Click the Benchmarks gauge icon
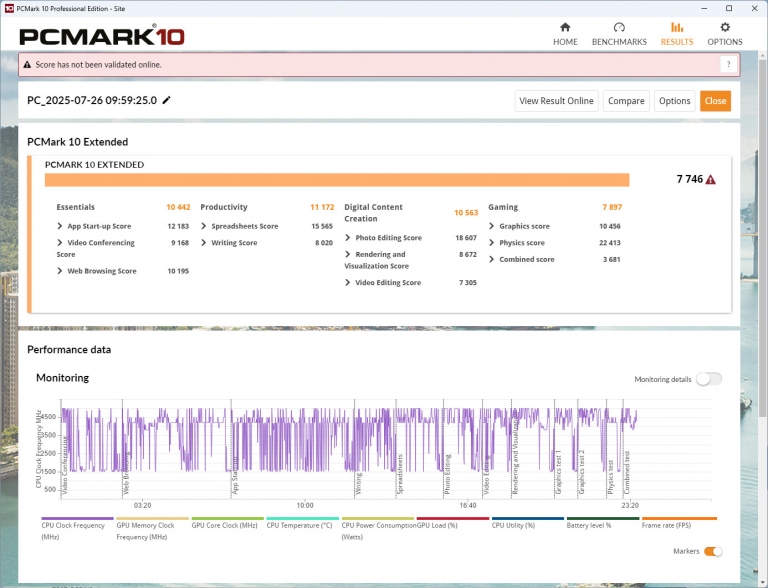The image size is (768, 588). (x=619, y=27)
